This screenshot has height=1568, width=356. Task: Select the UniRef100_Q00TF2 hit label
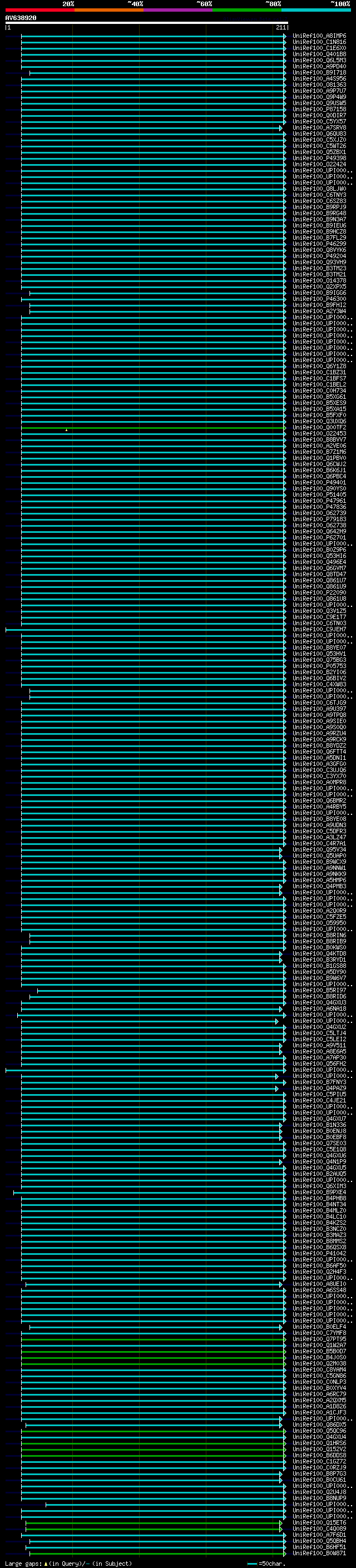[319, 428]
